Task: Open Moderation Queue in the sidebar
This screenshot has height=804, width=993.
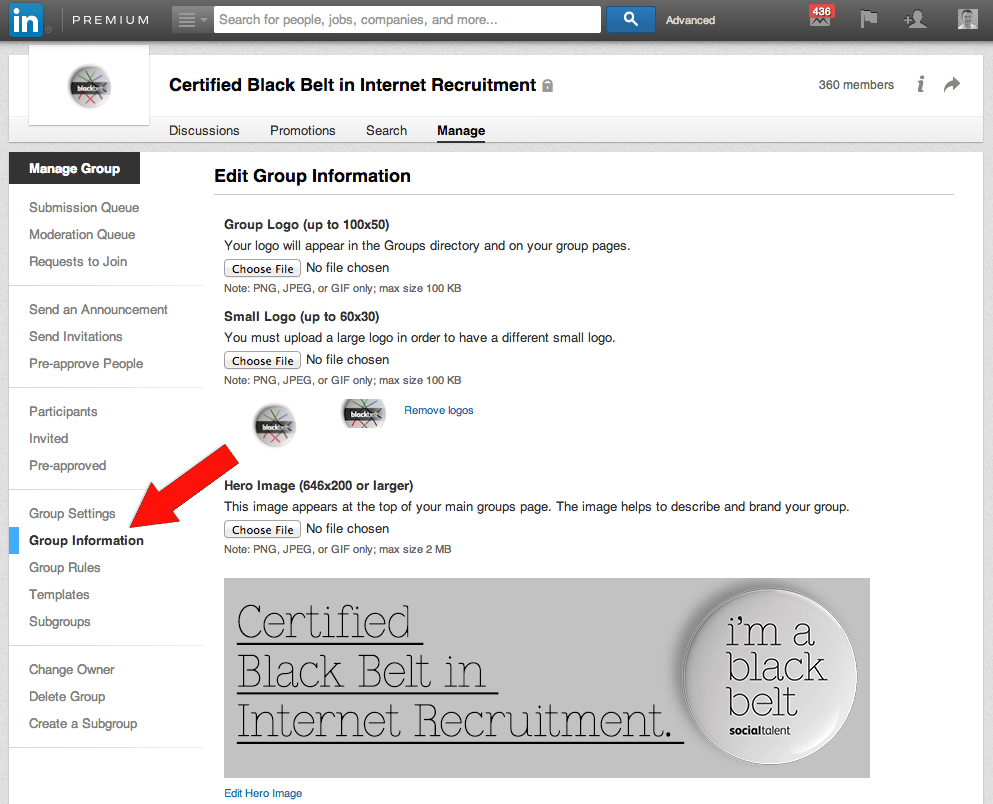Action: pyautogui.click(x=82, y=235)
